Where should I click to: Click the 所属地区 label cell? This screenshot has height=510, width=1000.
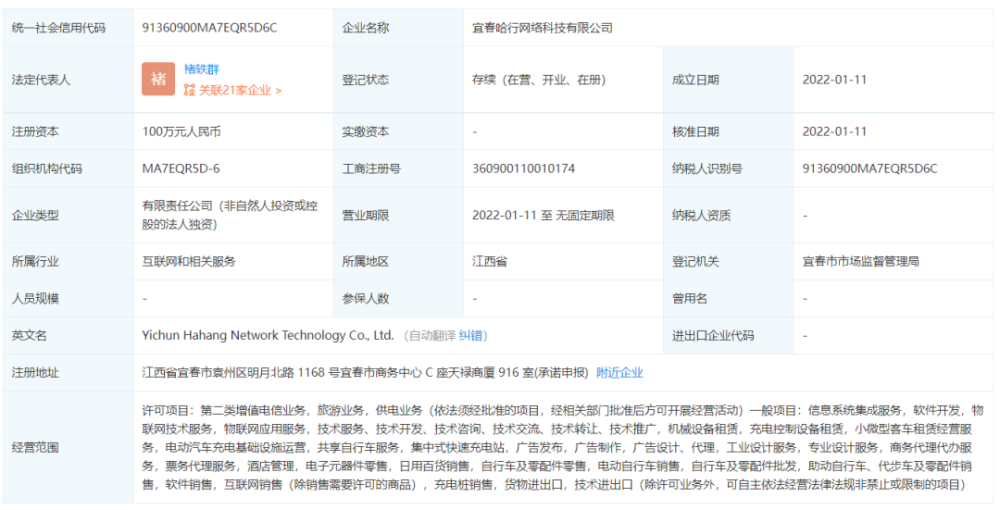(398, 261)
